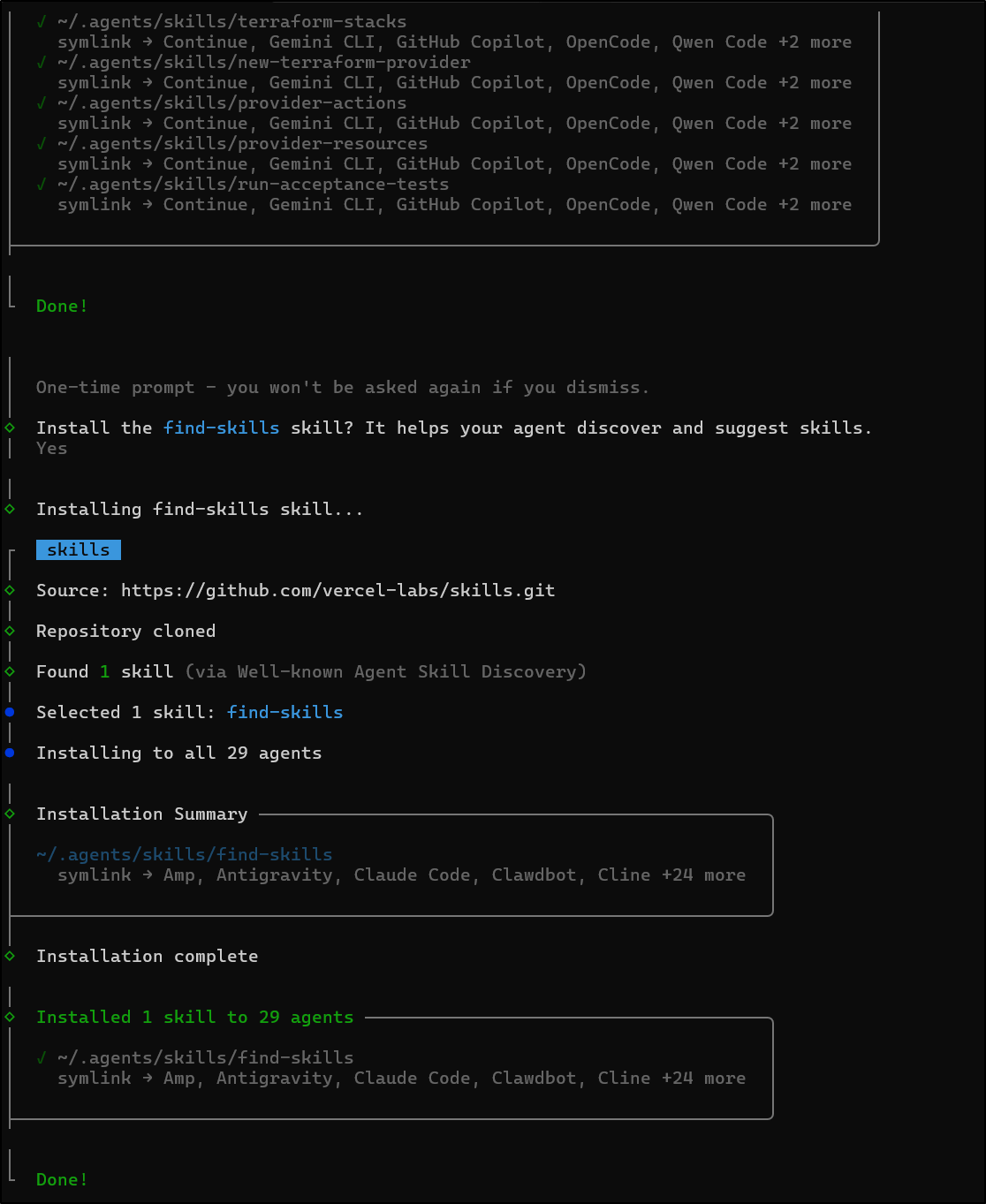Click the diamond icon beside Installation Summary
The image size is (986, 1204).
(x=10, y=814)
